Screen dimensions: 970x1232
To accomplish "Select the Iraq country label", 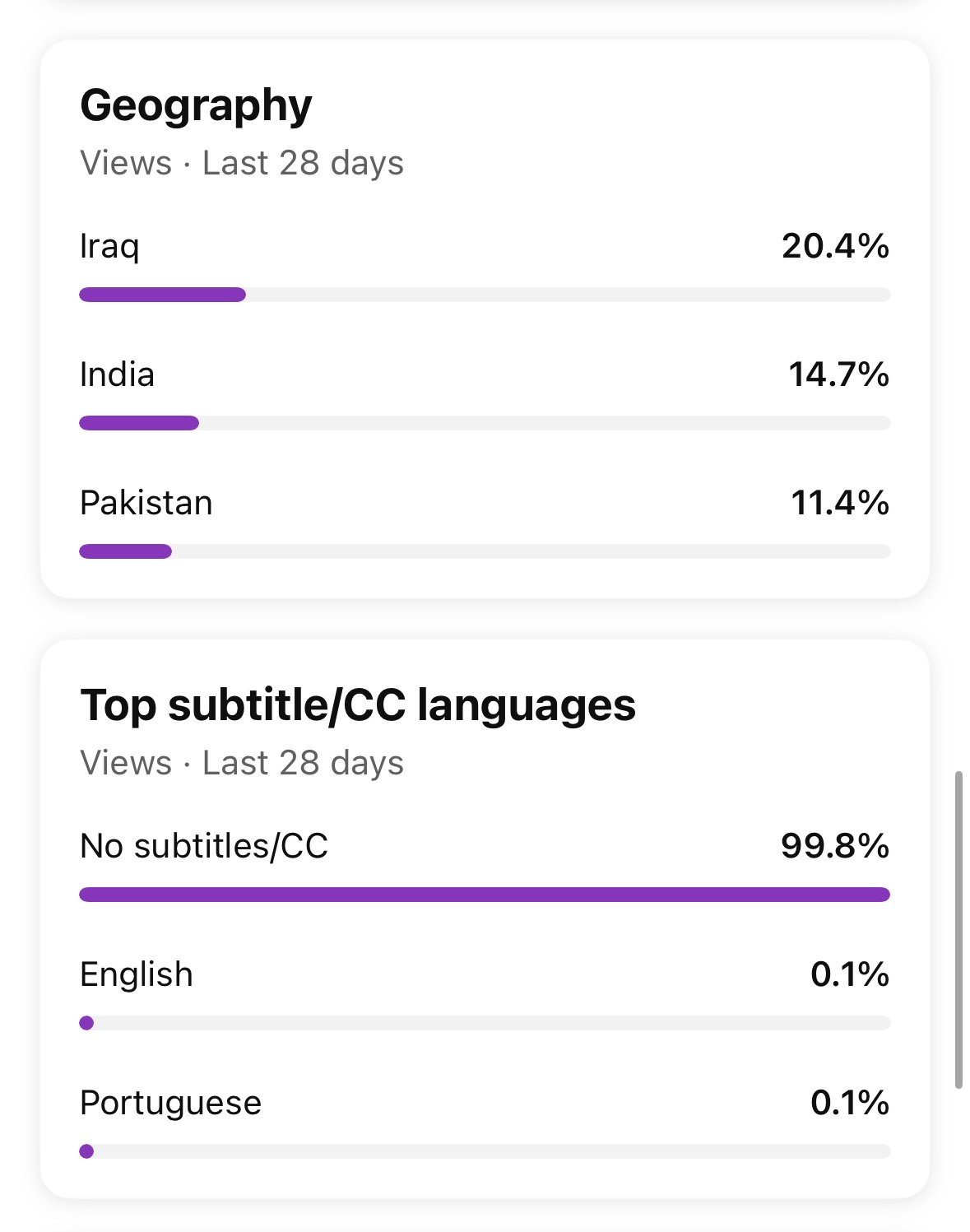I will (109, 247).
